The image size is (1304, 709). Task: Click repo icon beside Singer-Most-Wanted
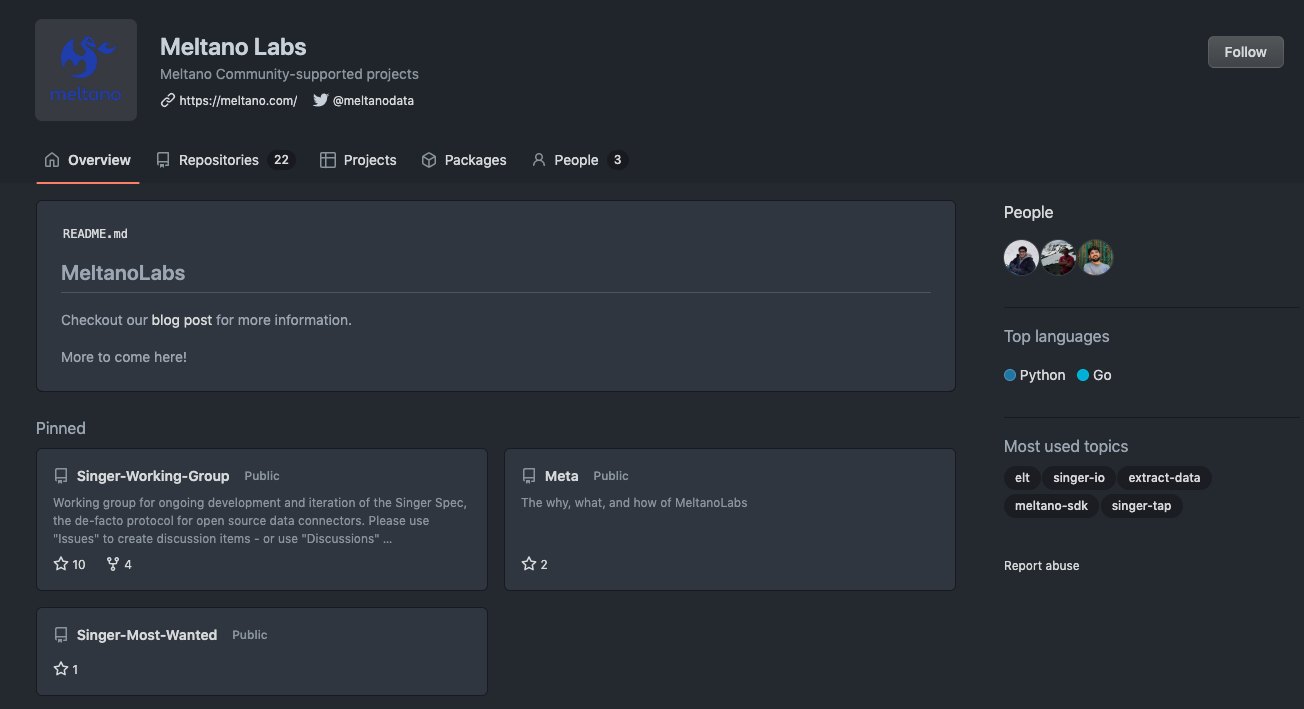point(61,635)
